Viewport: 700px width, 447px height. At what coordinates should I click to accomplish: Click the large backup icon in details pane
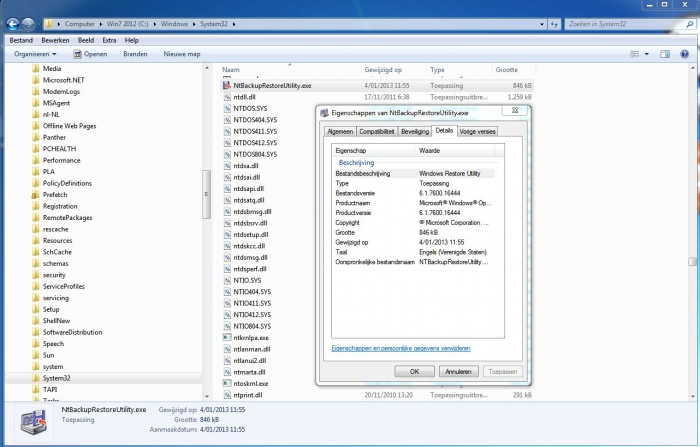[33, 422]
